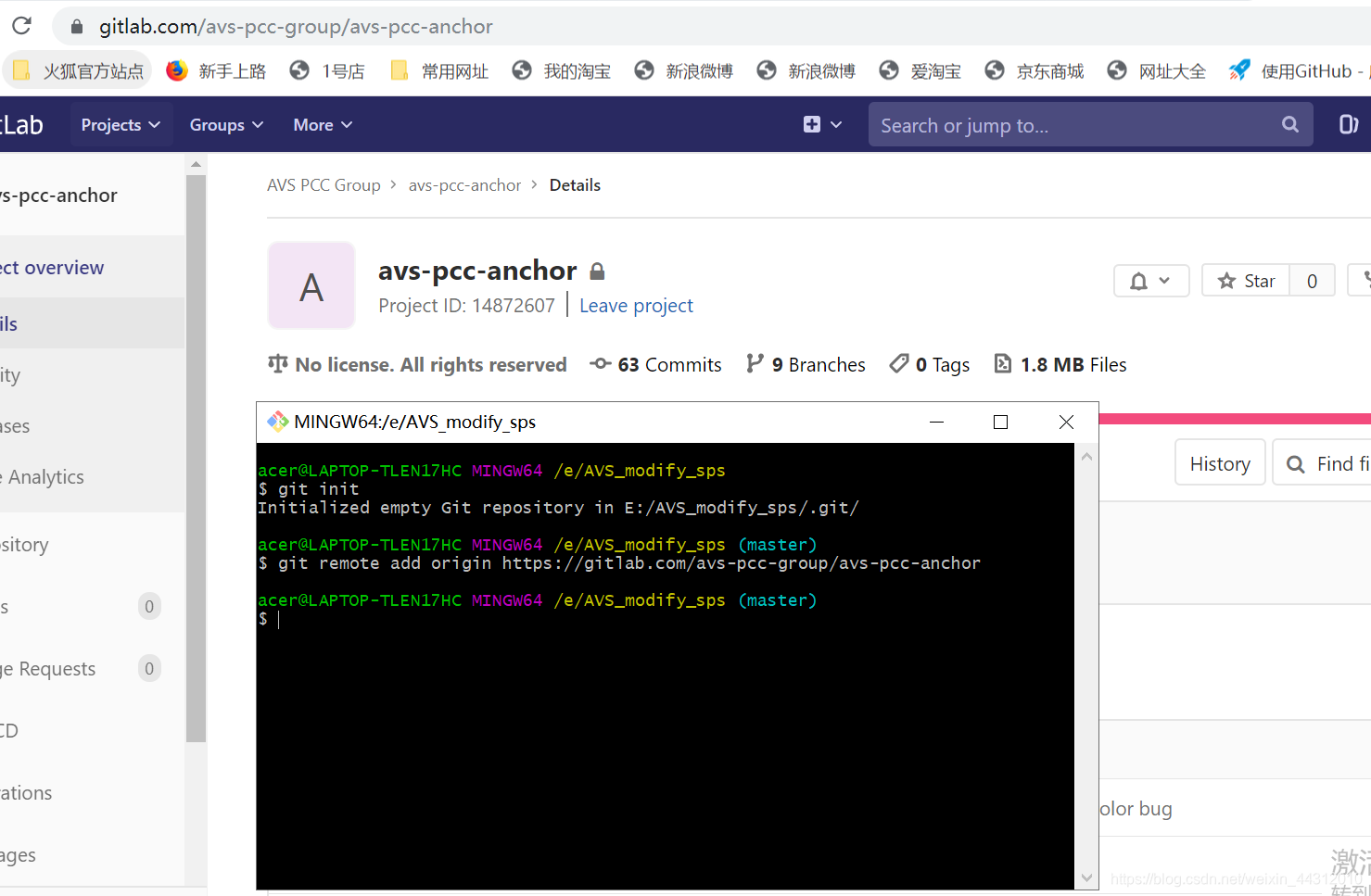View the 63 Commits list
The height and width of the screenshot is (896, 1371).
click(655, 365)
